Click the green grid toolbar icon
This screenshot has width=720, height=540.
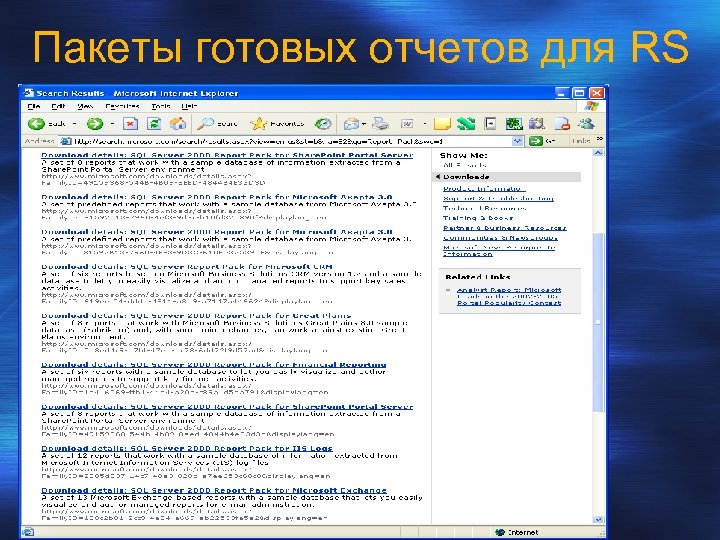514,124
